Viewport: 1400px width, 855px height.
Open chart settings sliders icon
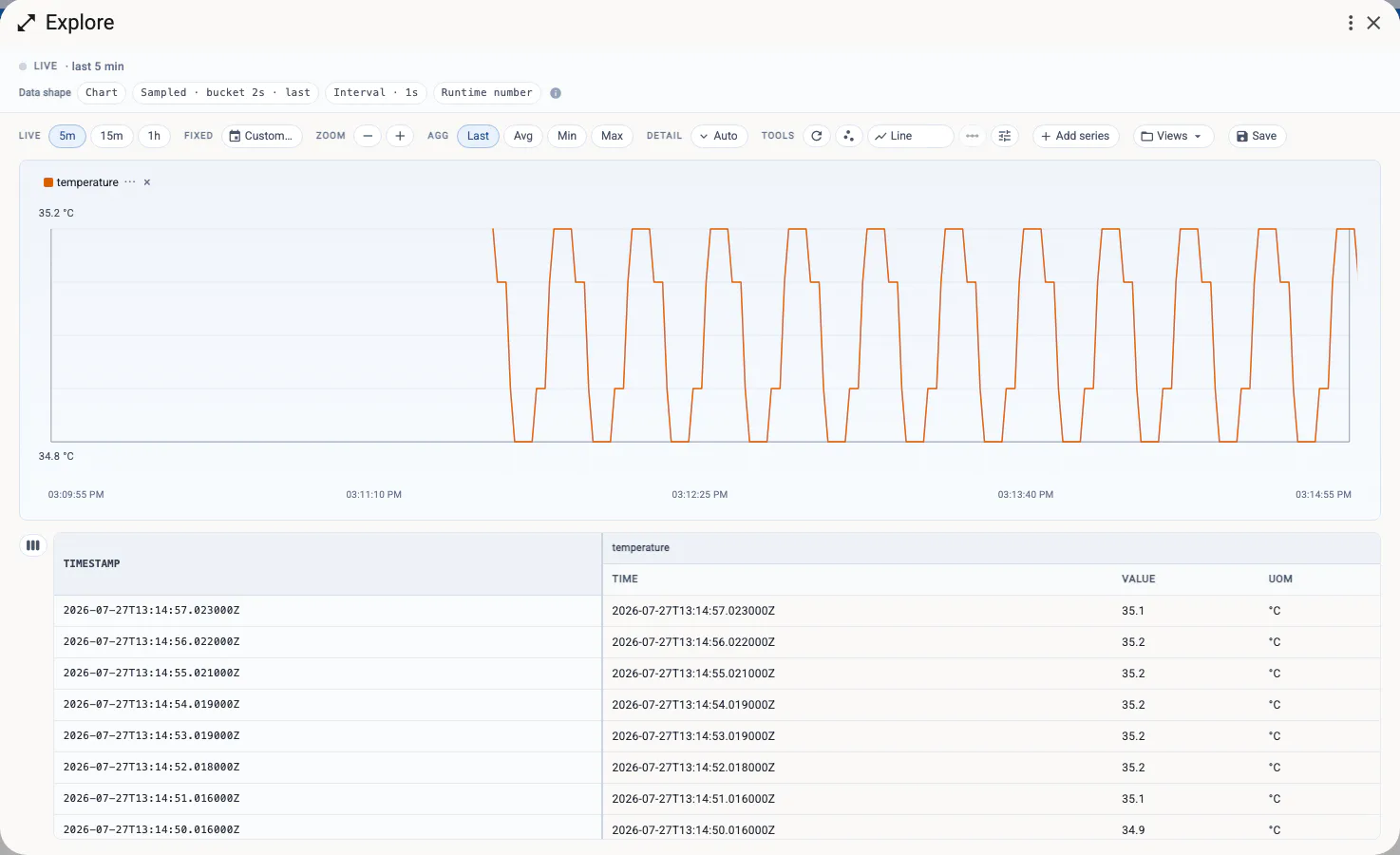point(1005,136)
